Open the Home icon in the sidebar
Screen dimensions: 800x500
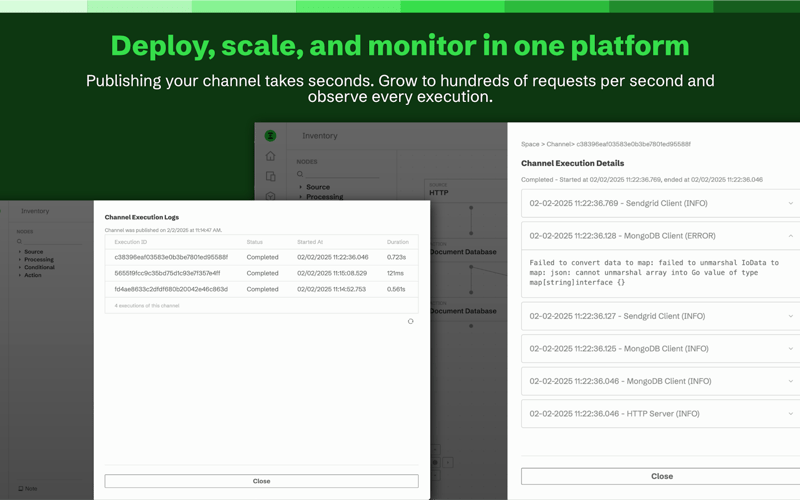coord(270,156)
